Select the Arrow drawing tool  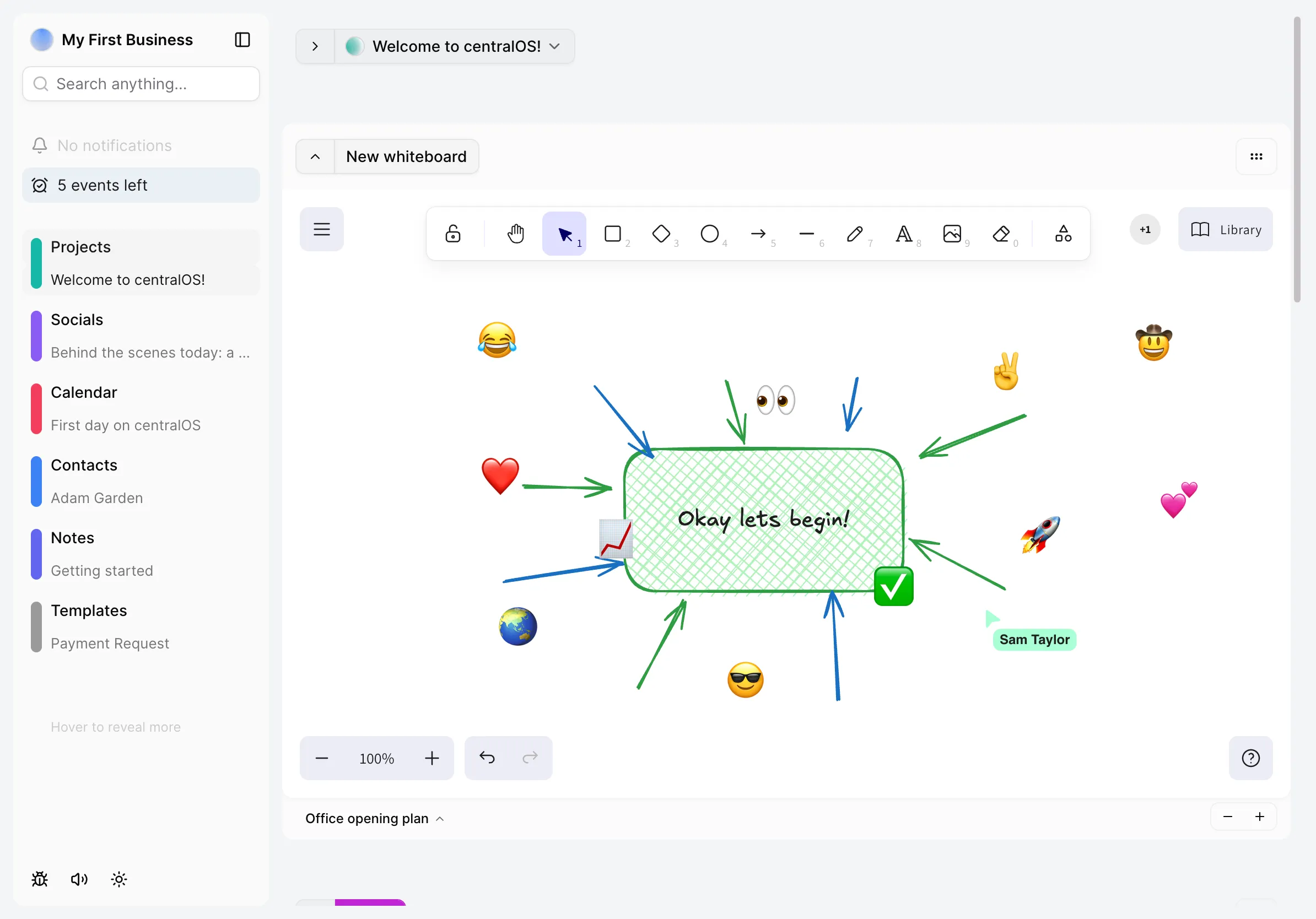point(758,234)
